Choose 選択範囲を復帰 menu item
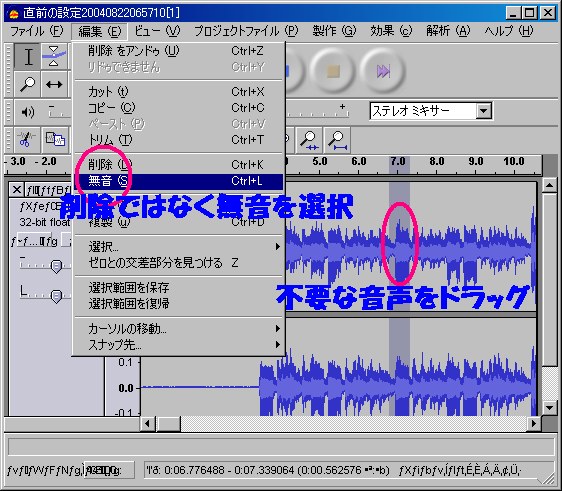562x491 pixels. 178,304
